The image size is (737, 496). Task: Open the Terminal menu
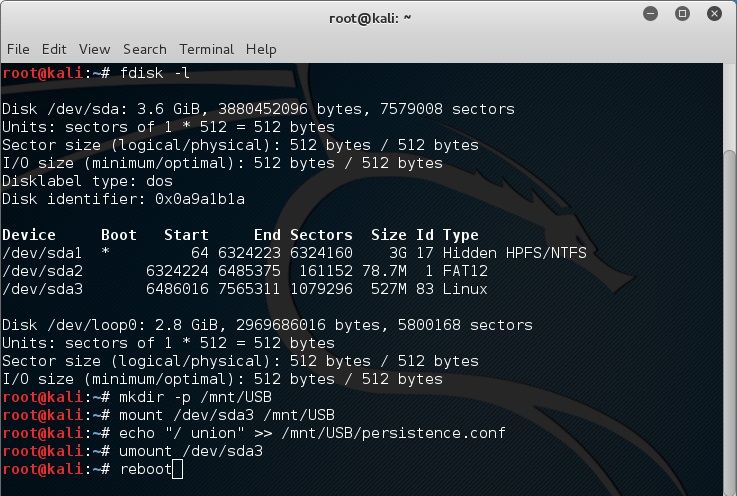[206, 49]
